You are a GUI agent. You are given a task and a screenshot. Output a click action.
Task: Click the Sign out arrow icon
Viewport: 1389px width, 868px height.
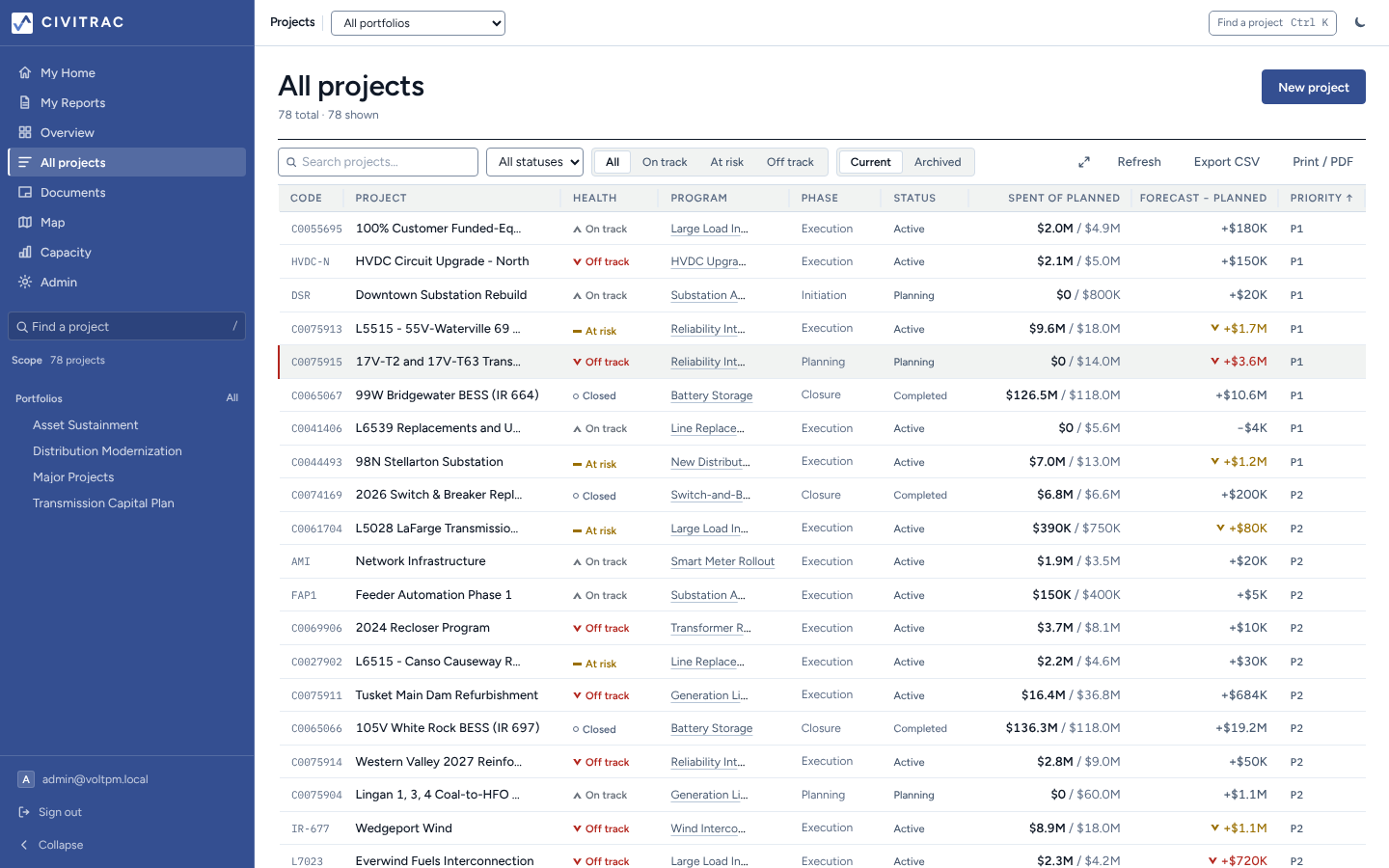[25, 812]
